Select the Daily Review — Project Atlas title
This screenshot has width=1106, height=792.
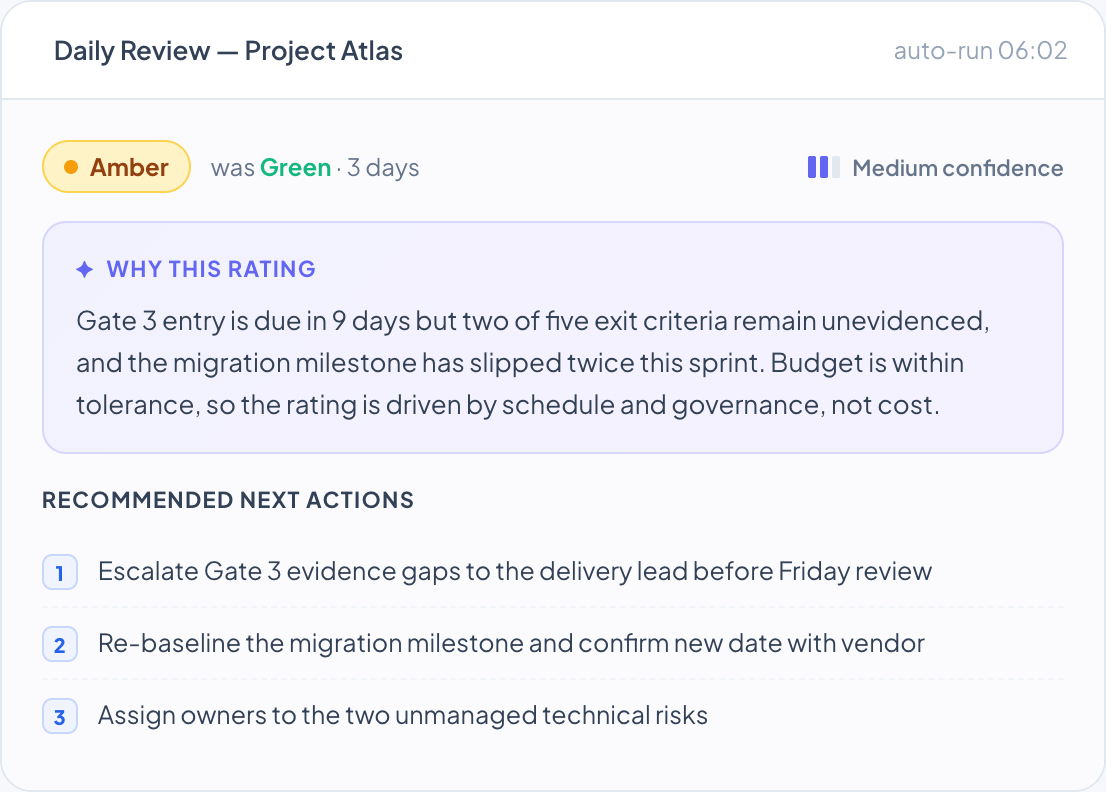click(x=228, y=51)
